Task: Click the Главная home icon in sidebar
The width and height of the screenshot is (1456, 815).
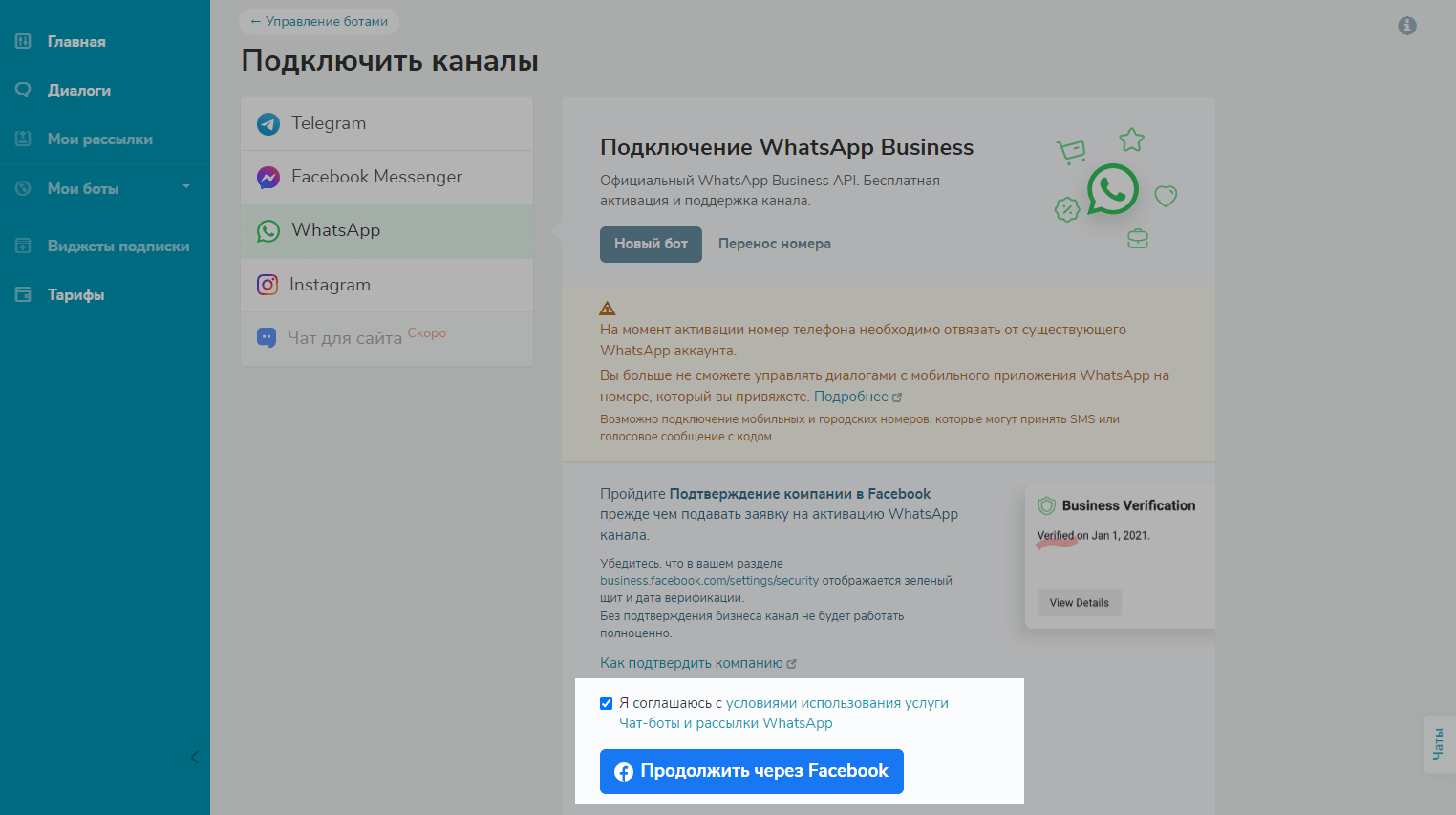Action: click(24, 41)
